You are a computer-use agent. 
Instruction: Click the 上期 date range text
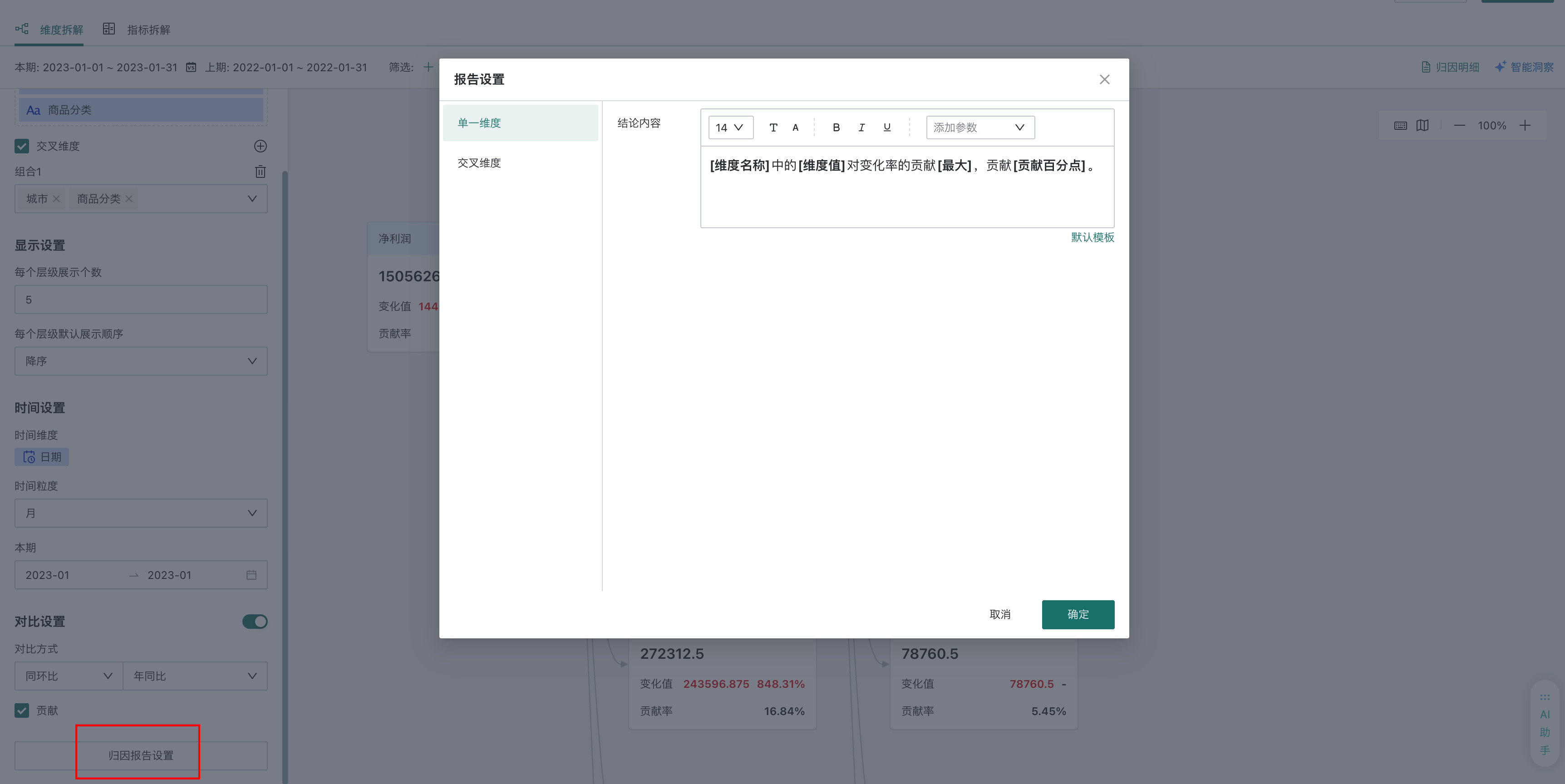click(x=286, y=67)
